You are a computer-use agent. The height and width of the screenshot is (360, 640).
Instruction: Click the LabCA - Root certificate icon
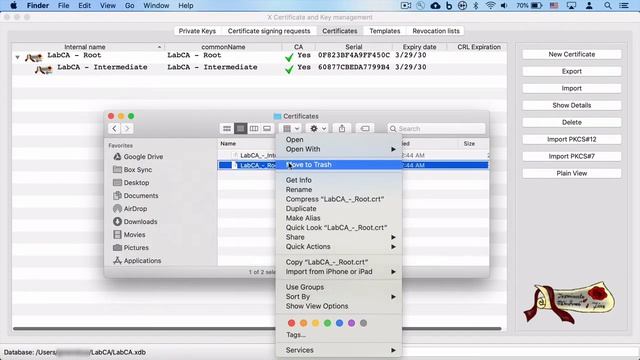34,57
